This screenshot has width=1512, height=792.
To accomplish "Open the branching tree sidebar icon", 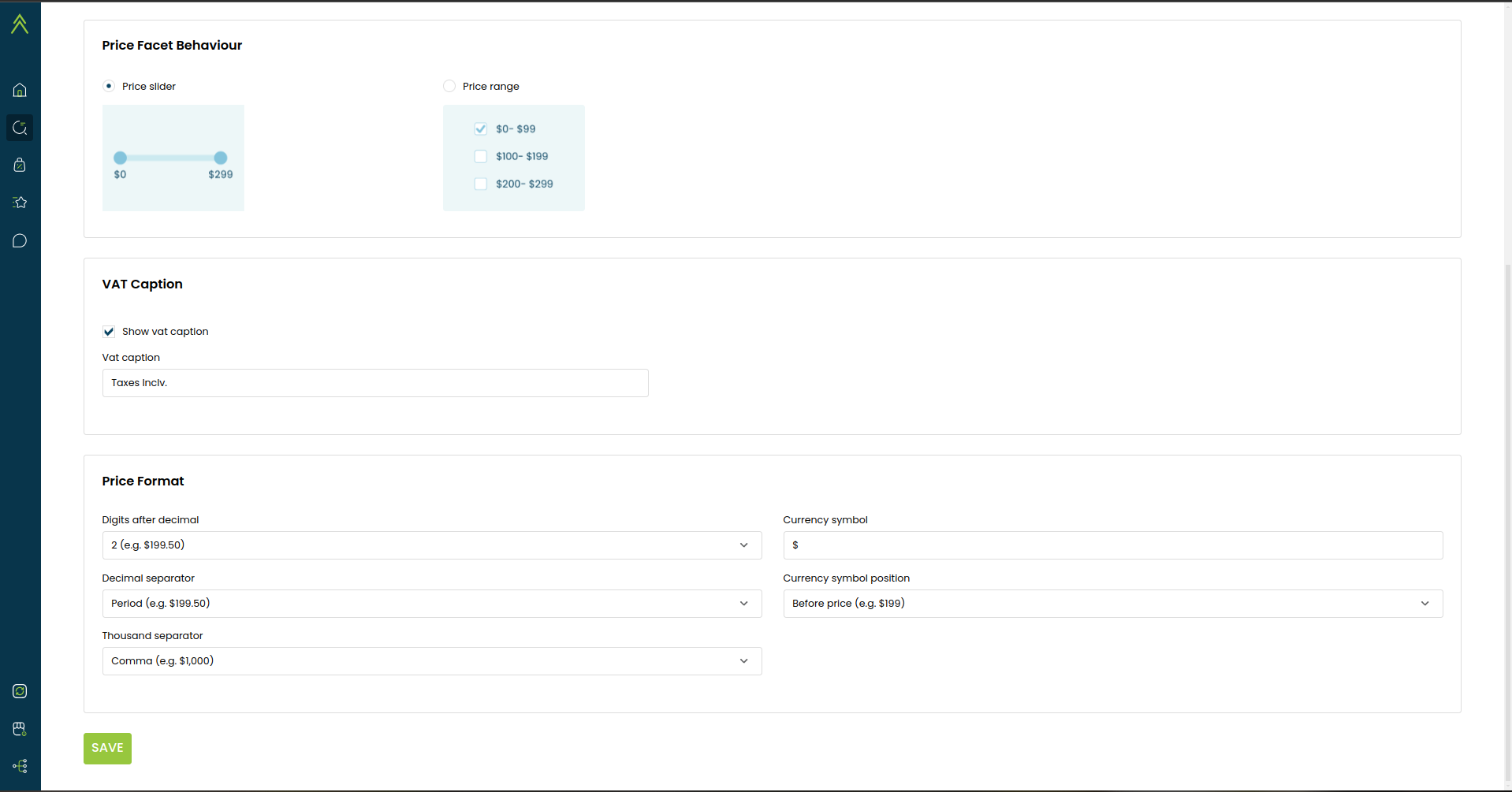I will (20, 766).
